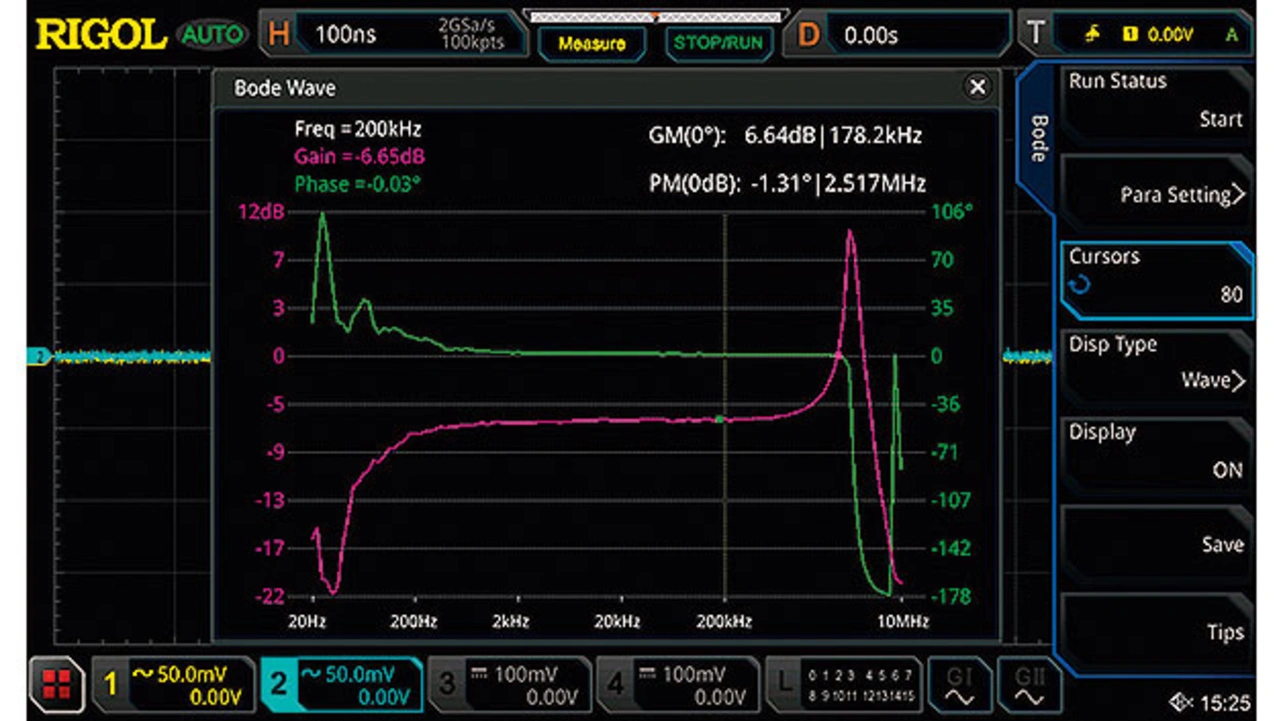Toggle the Display ON setting

pyautogui.click(x=1155, y=452)
